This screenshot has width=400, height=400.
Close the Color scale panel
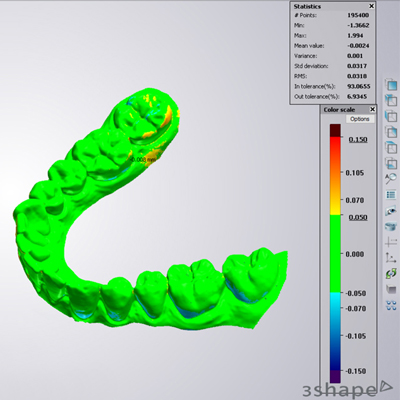coord(373,110)
